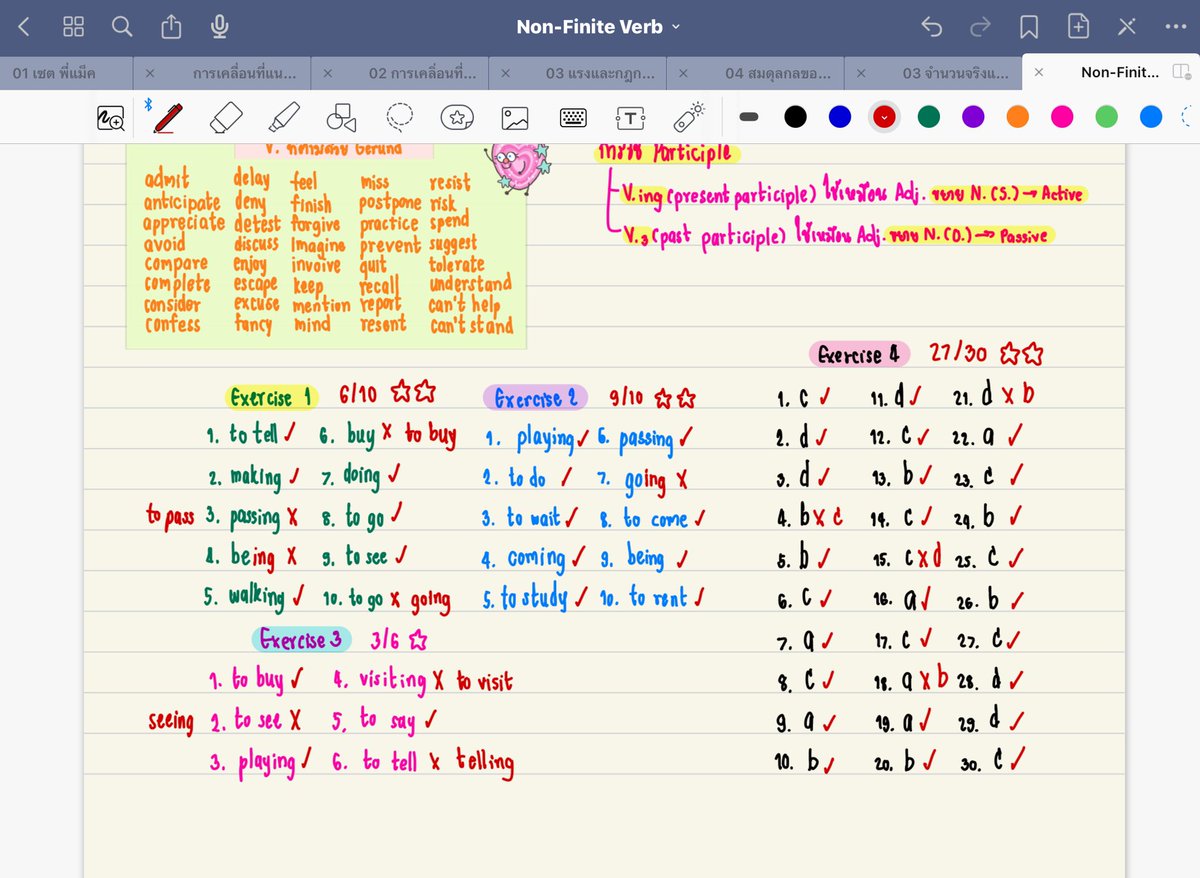
Task: Choose the stroke thickness preset
Action: (748, 117)
